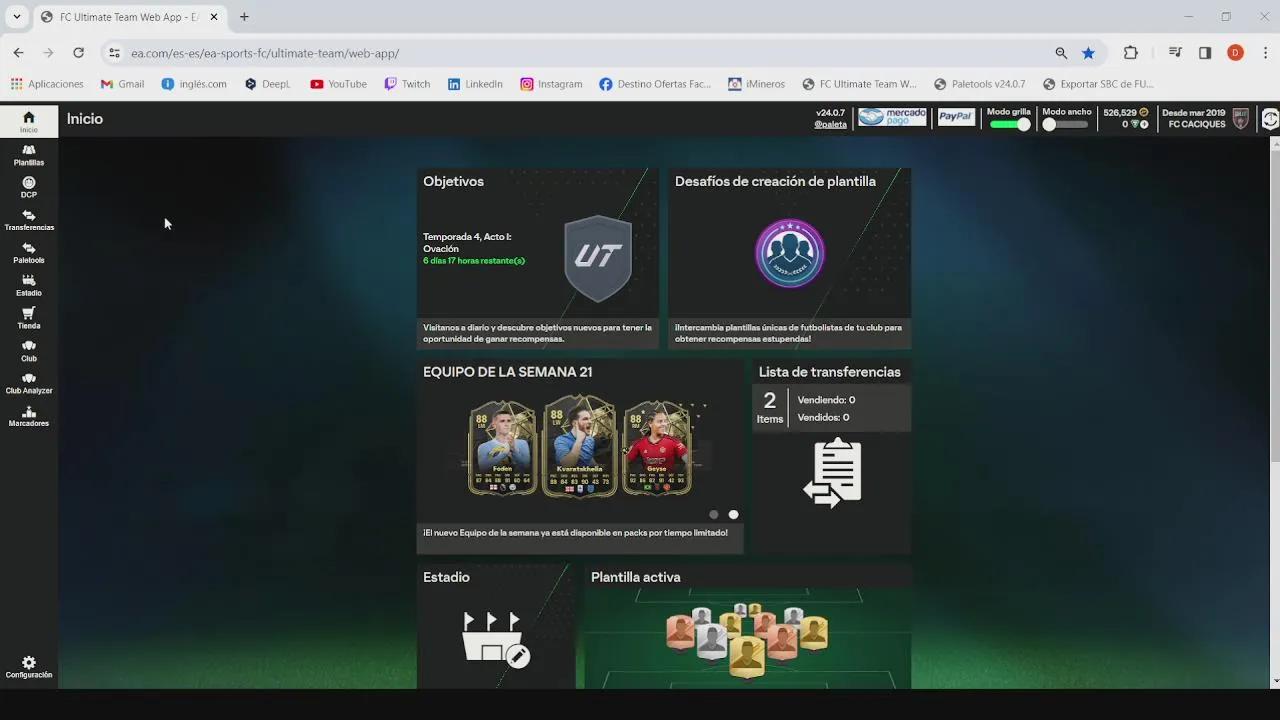The height and width of the screenshot is (720, 1280).
Task: Open Marcadores in the sidebar
Action: pos(28,416)
